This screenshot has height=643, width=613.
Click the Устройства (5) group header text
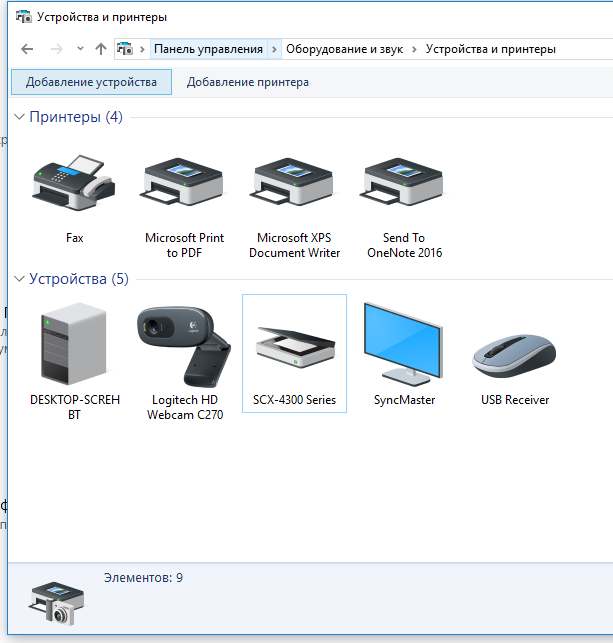tap(79, 279)
